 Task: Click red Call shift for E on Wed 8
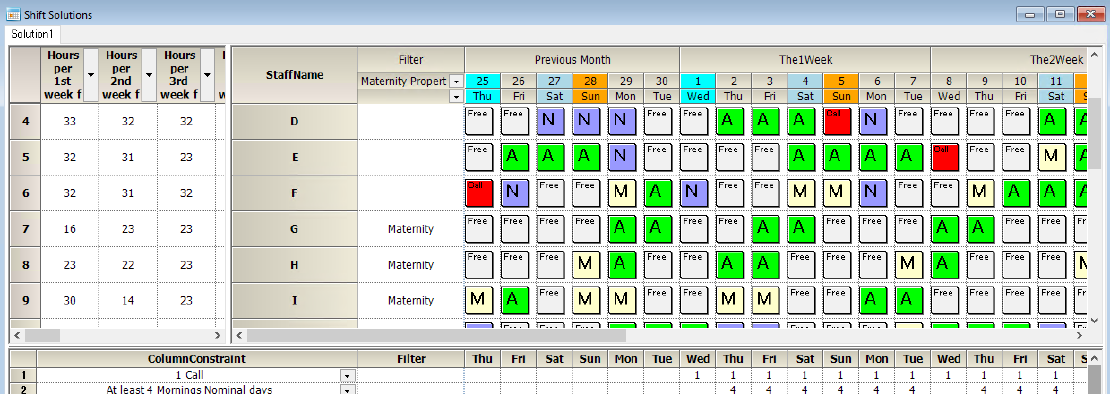[946, 157]
